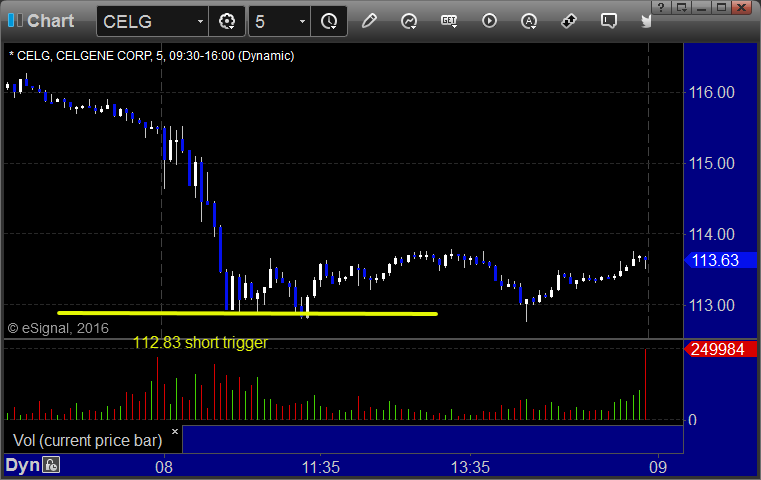Screen dimensions: 761x480
Task: Click the trade arrows icon
Action: (x=569, y=21)
